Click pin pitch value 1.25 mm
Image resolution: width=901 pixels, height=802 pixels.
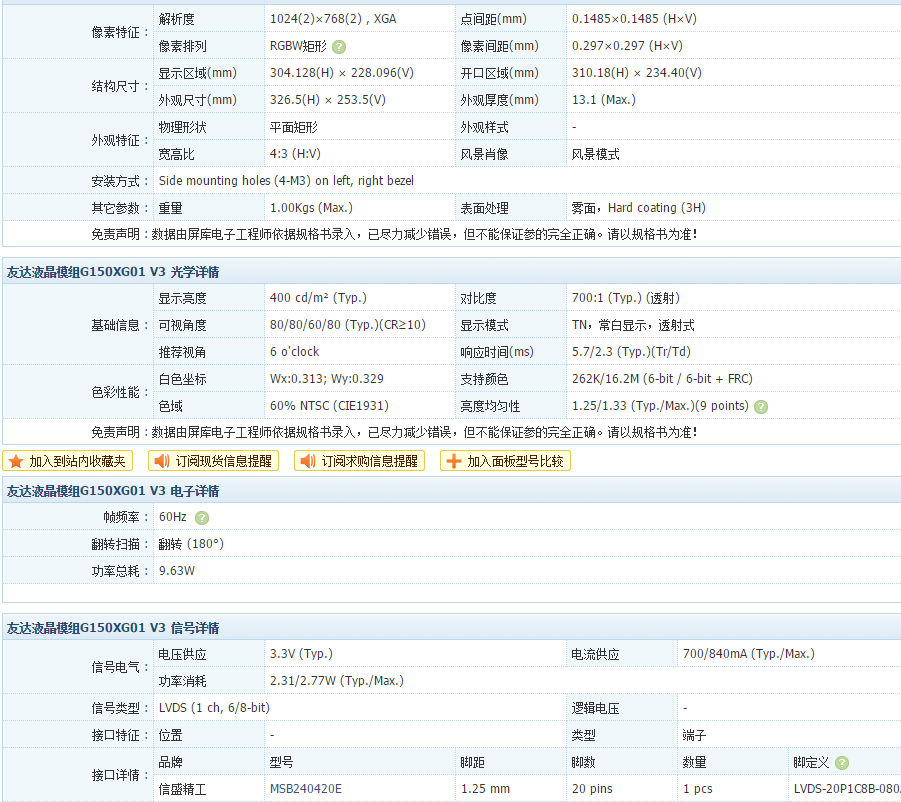click(x=486, y=789)
